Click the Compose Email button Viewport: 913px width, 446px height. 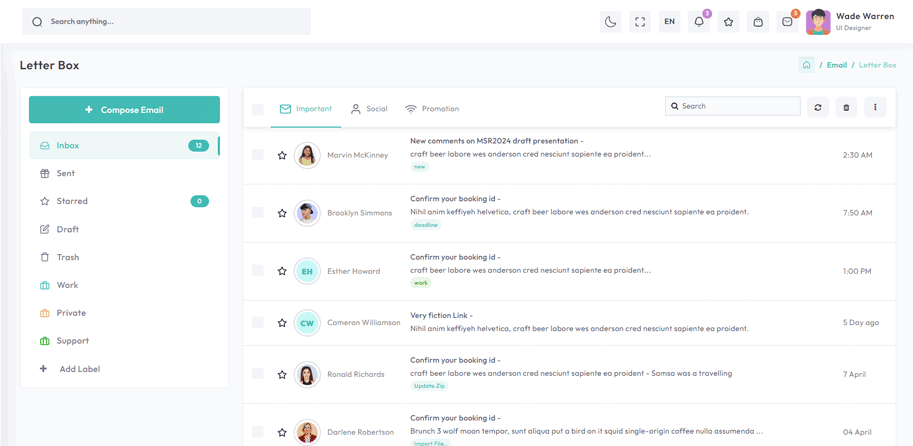coord(124,110)
